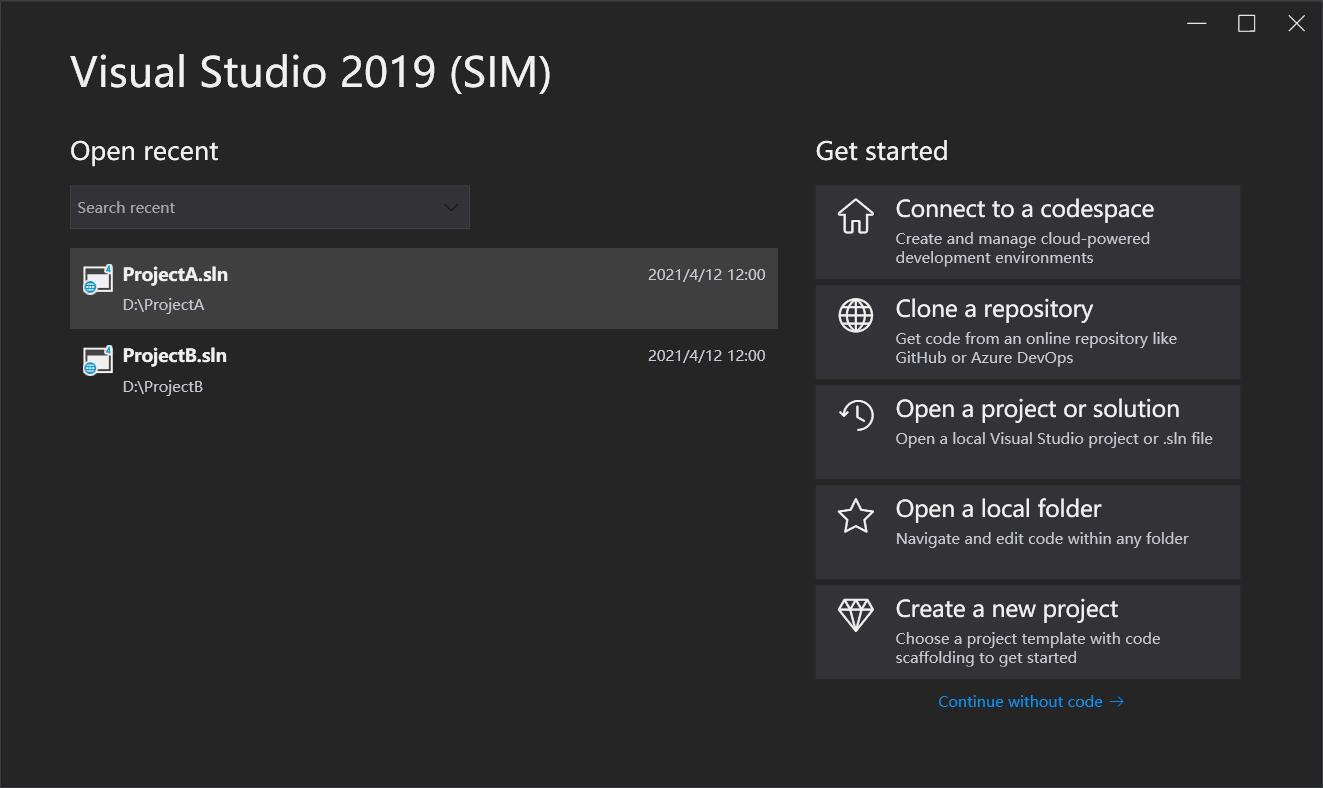Start with the Create a new project heading
This screenshot has width=1323, height=788.
click(1006, 609)
